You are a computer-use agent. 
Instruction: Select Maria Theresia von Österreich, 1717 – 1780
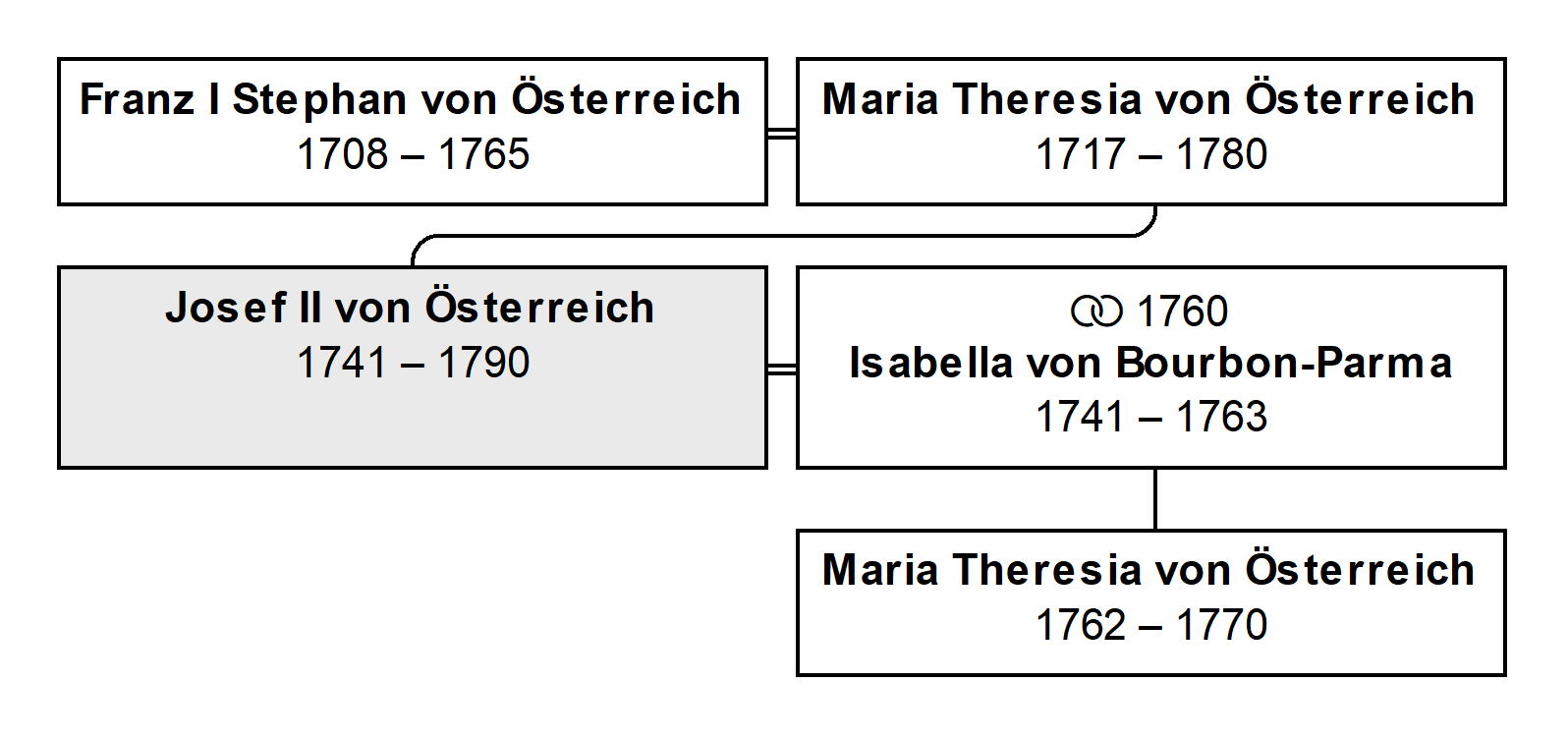[x=1151, y=132]
